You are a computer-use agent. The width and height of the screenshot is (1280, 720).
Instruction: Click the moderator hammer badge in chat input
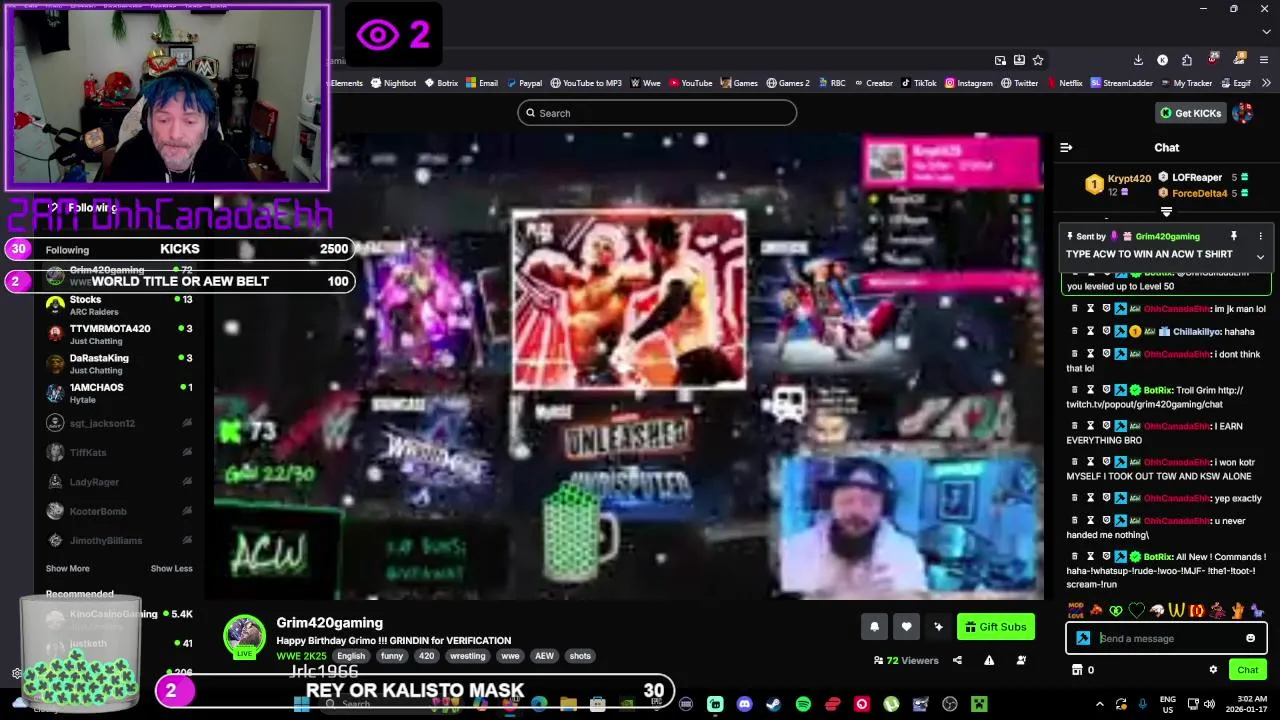1083,638
